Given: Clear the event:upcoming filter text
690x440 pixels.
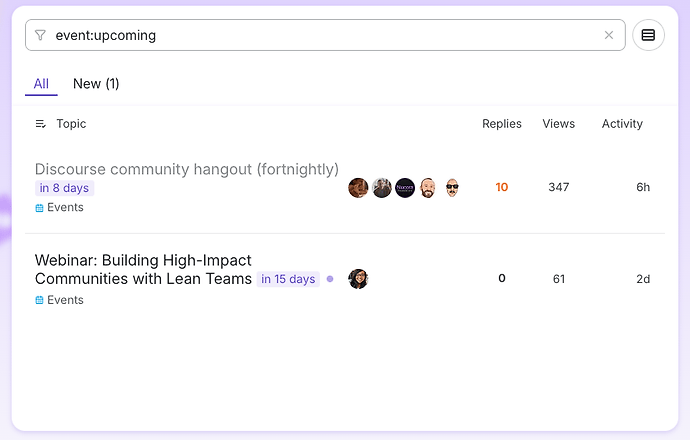Looking at the screenshot, I should [609, 35].
